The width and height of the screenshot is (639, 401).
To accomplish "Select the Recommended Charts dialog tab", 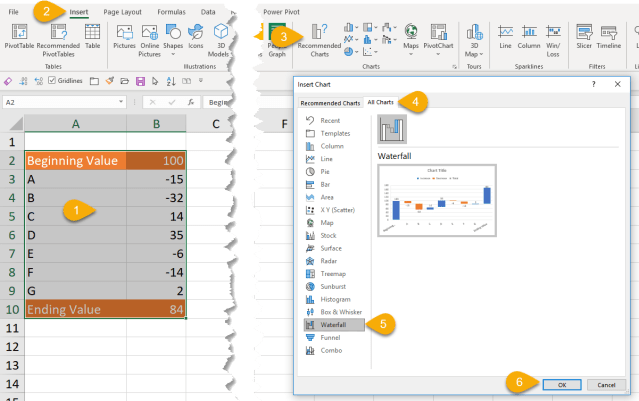I will pyautogui.click(x=330, y=103).
